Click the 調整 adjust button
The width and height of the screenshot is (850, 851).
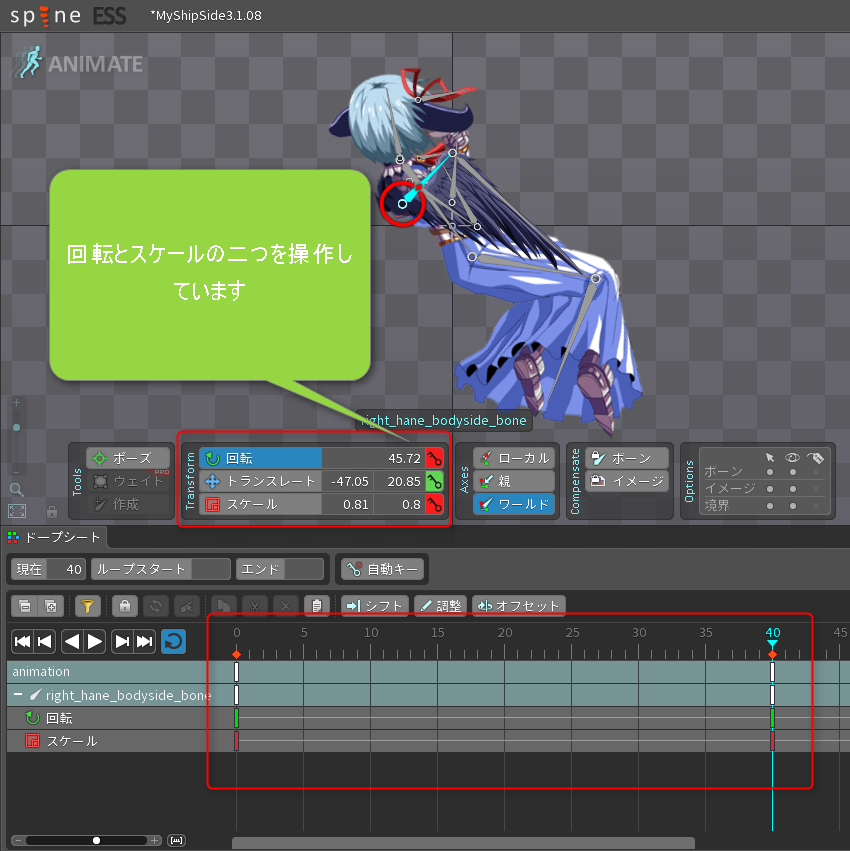point(440,606)
